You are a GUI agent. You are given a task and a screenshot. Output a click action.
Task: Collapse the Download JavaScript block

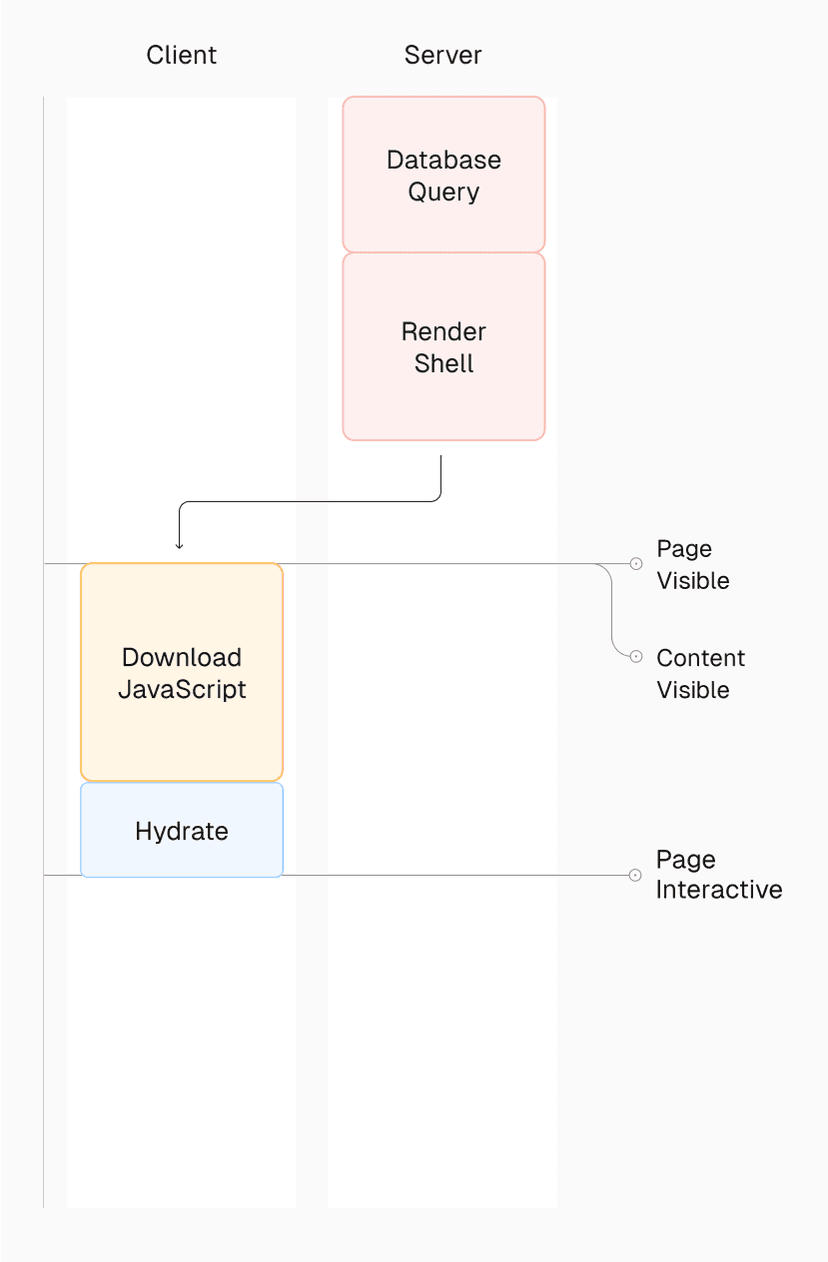pyautogui.click(x=181, y=671)
